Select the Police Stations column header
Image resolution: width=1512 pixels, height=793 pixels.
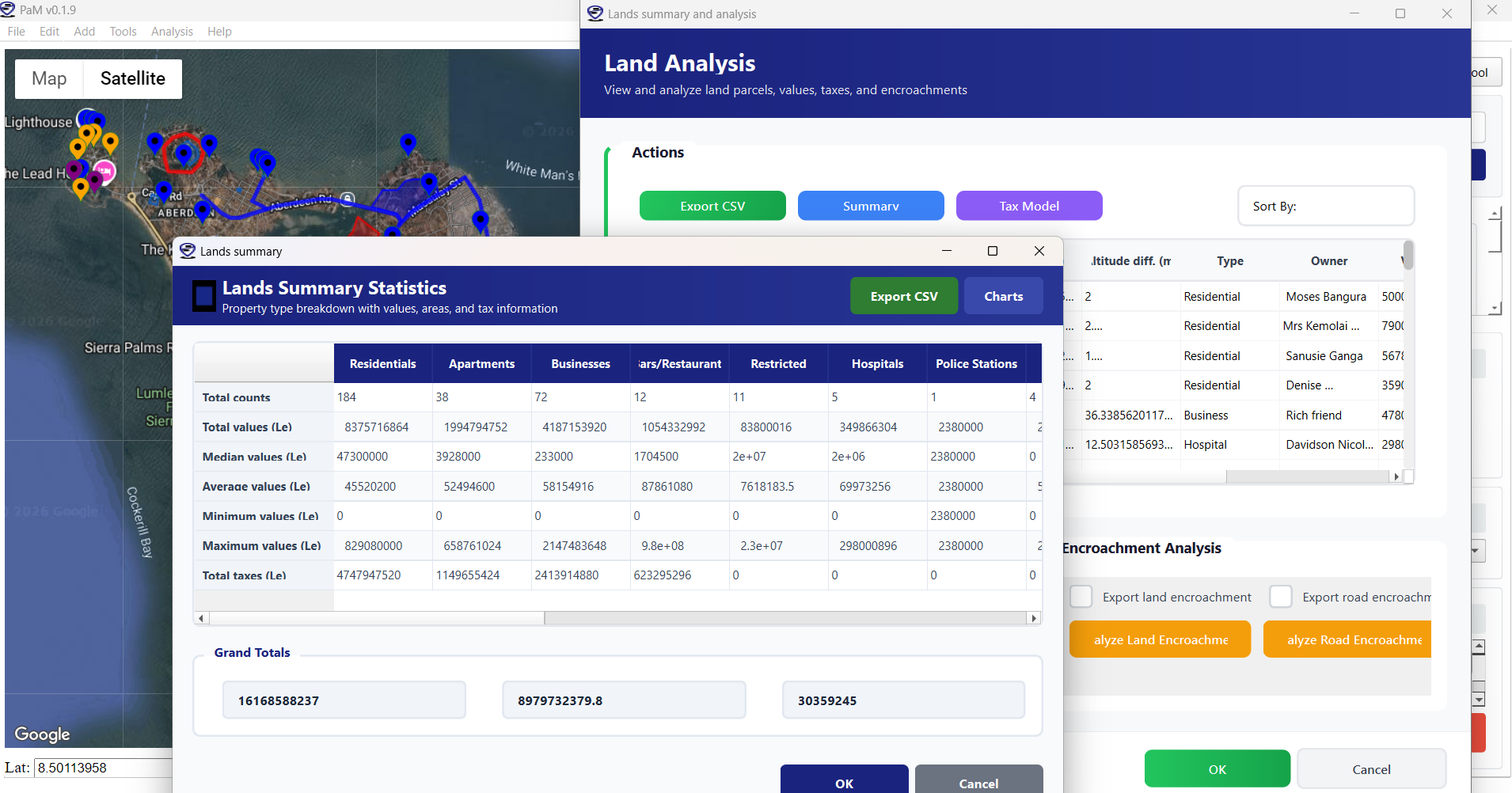pos(976,363)
